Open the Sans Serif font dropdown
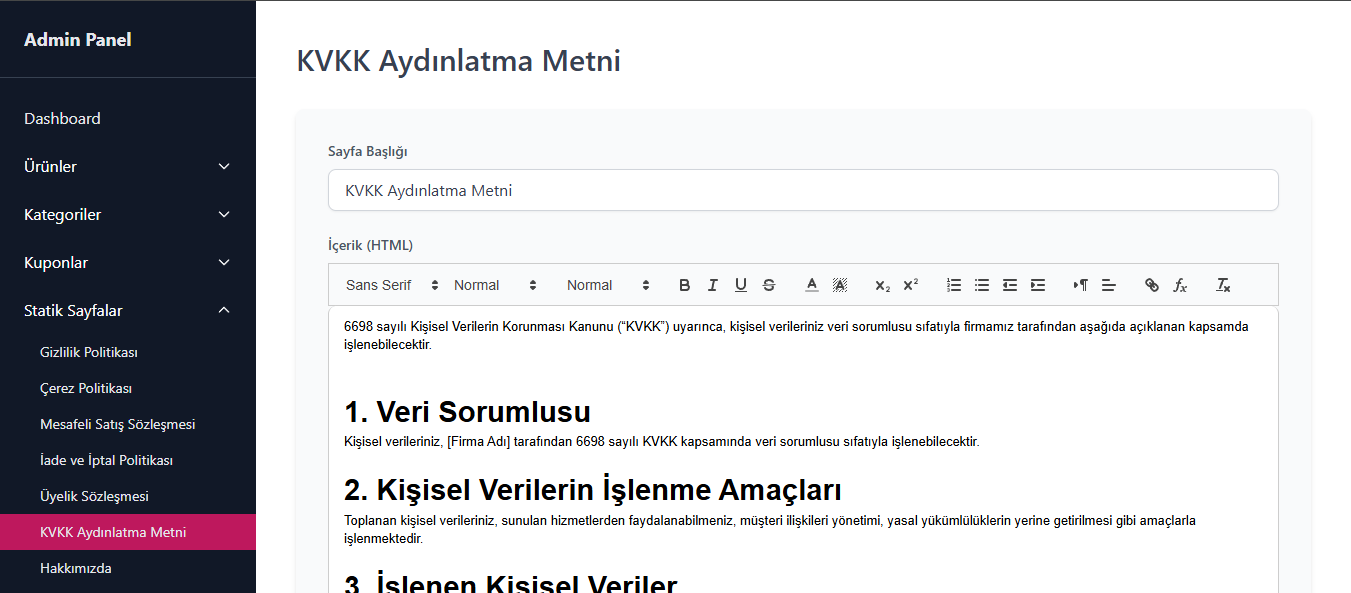The image size is (1351, 593). (x=390, y=285)
